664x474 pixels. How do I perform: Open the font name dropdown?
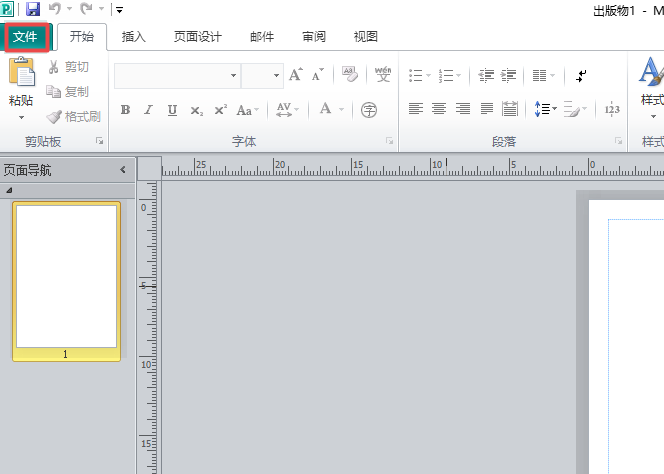[234, 76]
